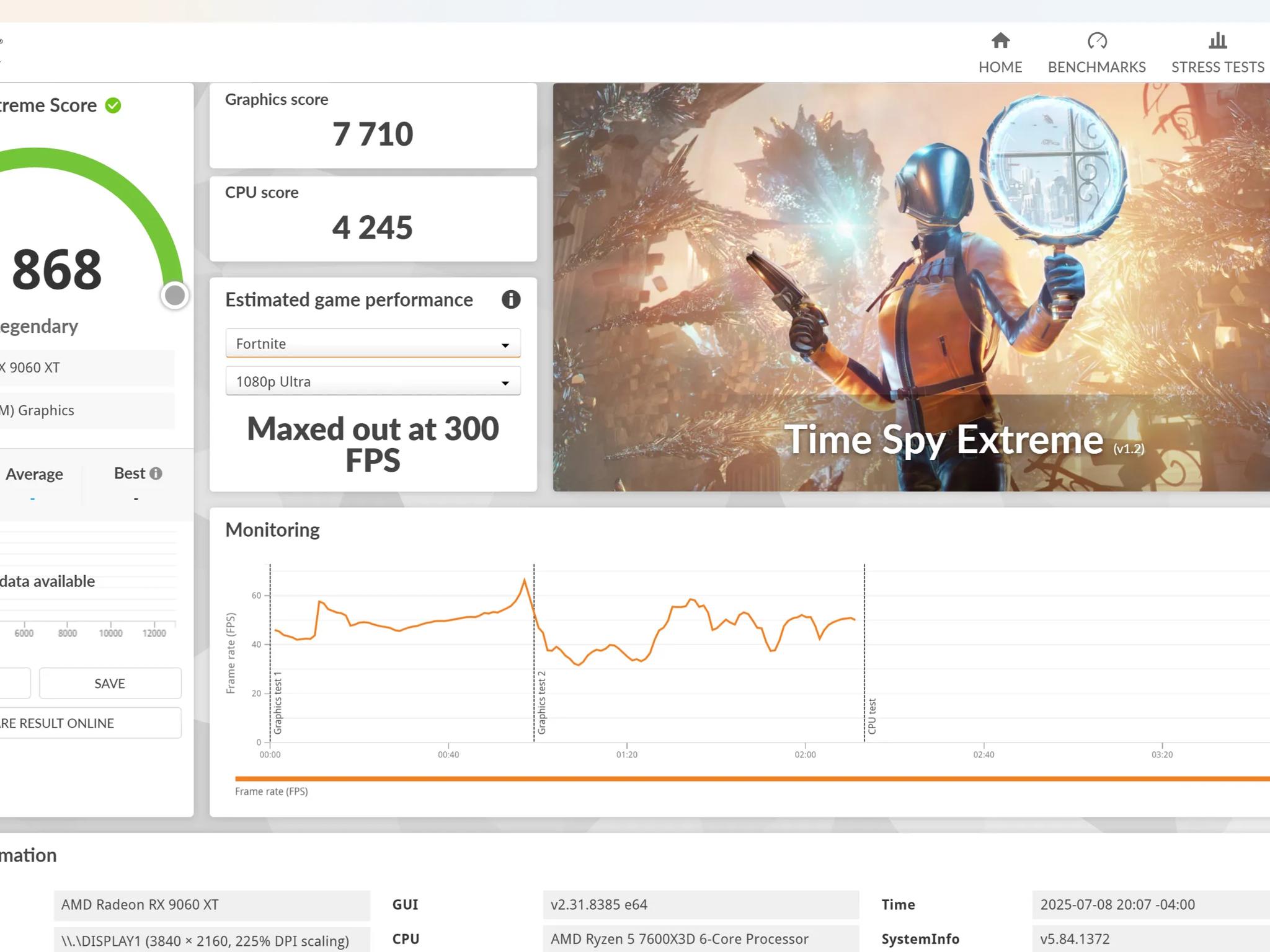Click dropdown arrow on Fortnite selector
The height and width of the screenshot is (952, 1270).
coord(505,345)
